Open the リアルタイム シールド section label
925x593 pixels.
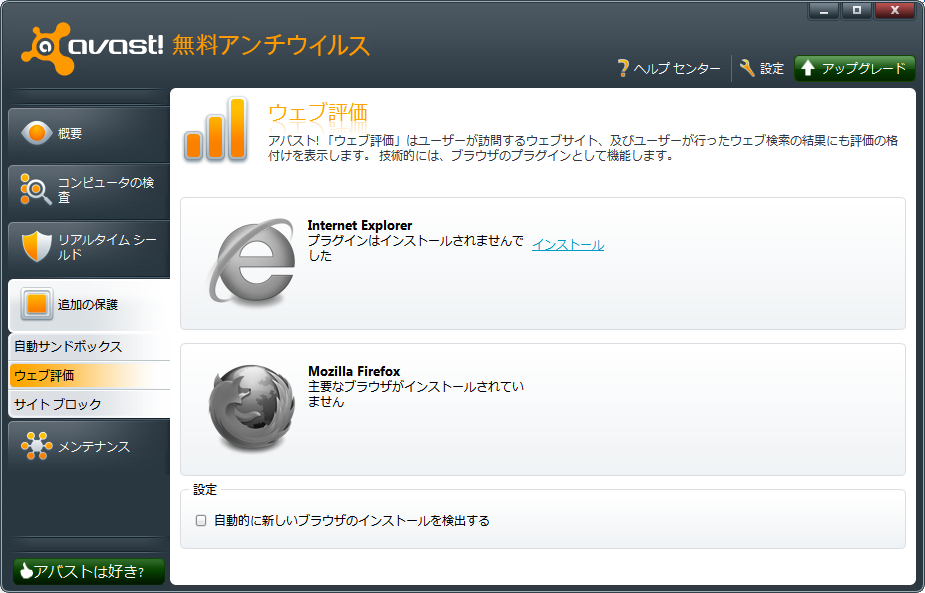[x=107, y=247]
